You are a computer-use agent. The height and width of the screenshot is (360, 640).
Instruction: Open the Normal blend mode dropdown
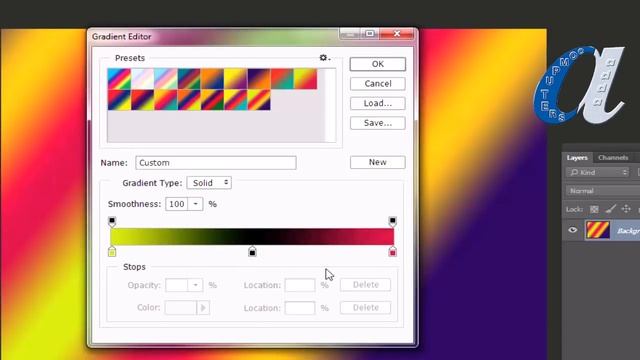click(602, 191)
